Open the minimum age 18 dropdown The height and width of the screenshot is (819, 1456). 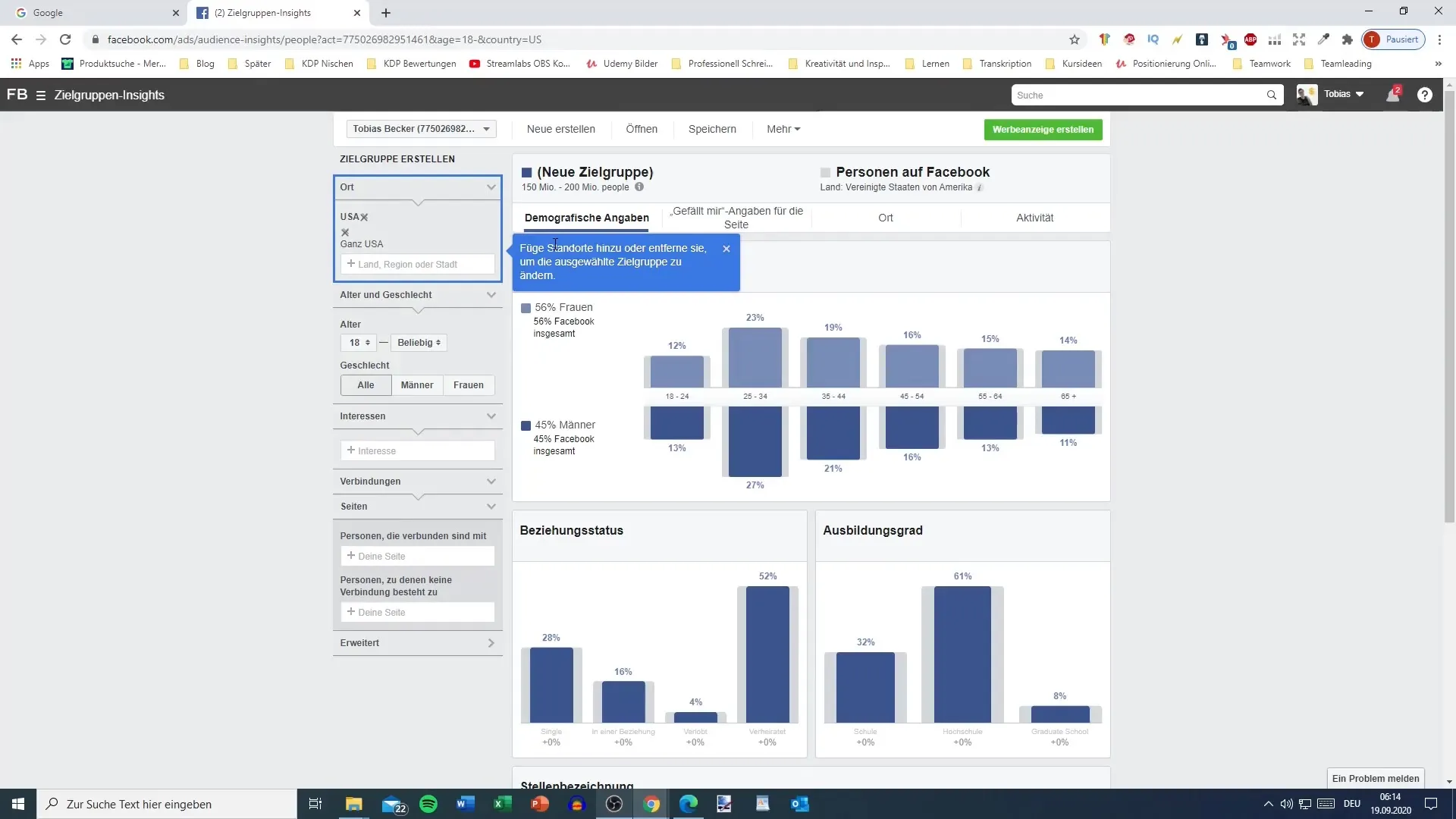coord(359,343)
